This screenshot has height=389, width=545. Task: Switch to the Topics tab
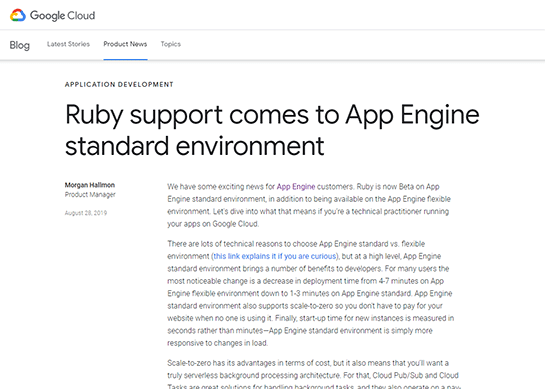[x=171, y=44]
